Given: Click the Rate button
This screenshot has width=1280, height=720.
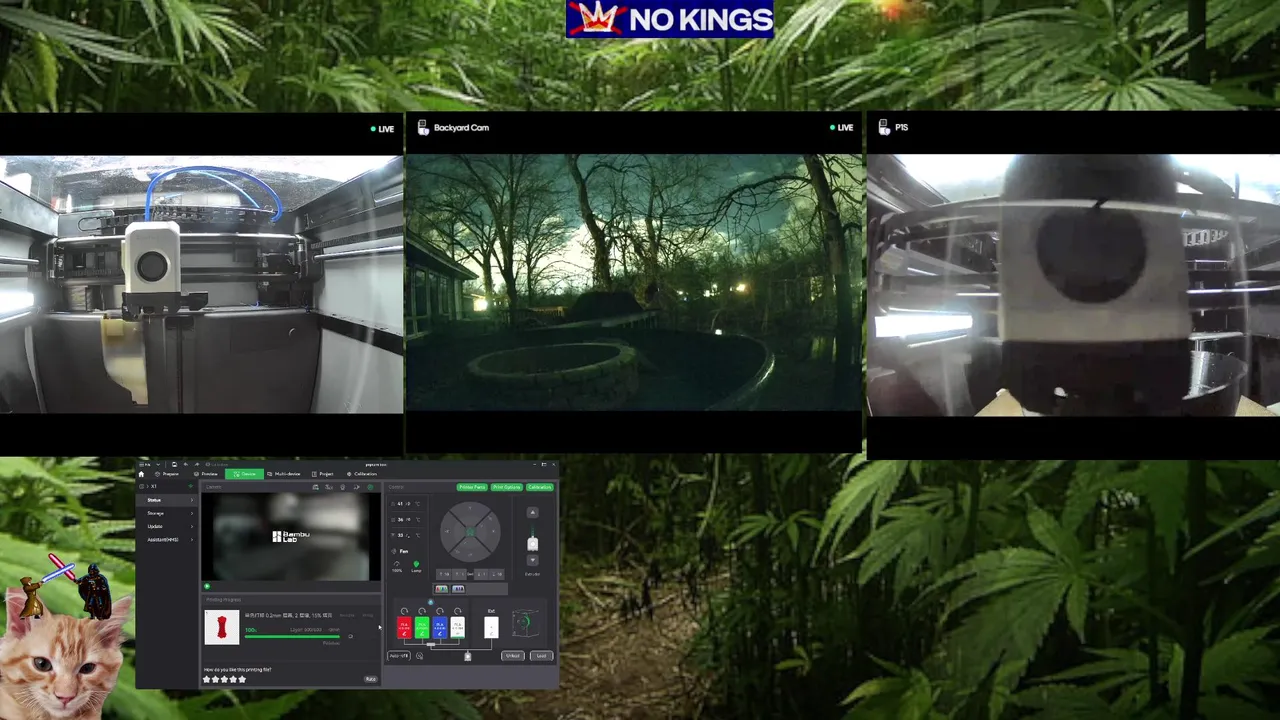Looking at the screenshot, I should click(x=371, y=679).
